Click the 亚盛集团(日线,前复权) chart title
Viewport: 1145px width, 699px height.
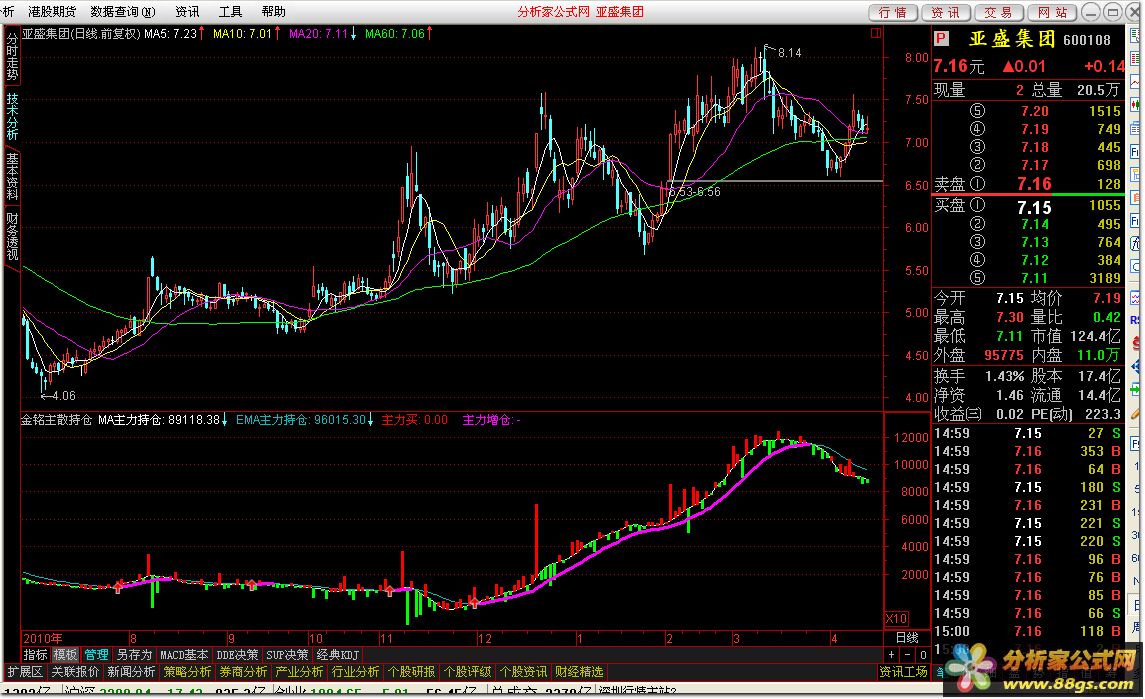pyautogui.click(x=81, y=34)
